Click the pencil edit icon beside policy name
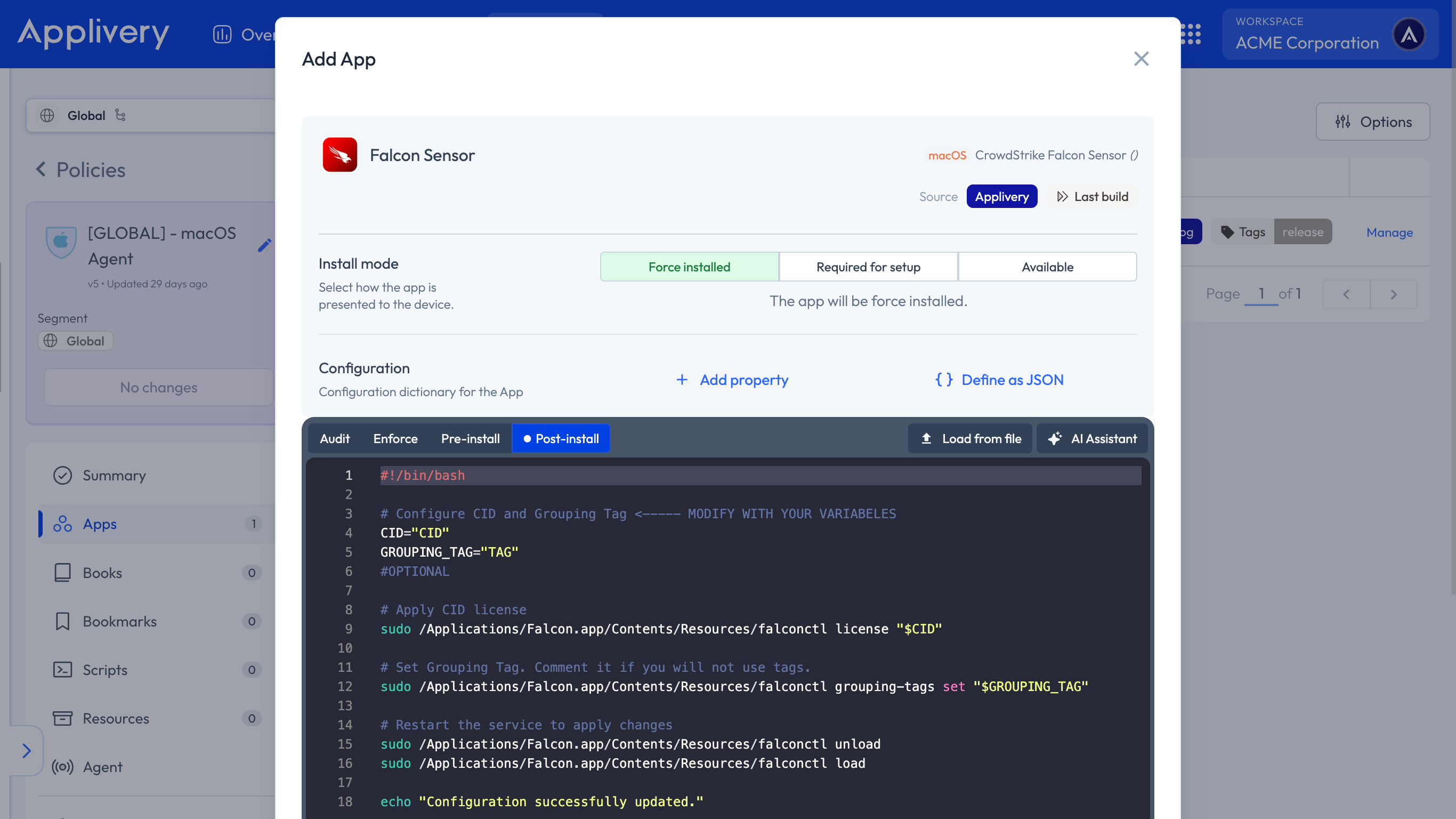The width and height of the screenshot is (1456, 819). pos(264,245)
